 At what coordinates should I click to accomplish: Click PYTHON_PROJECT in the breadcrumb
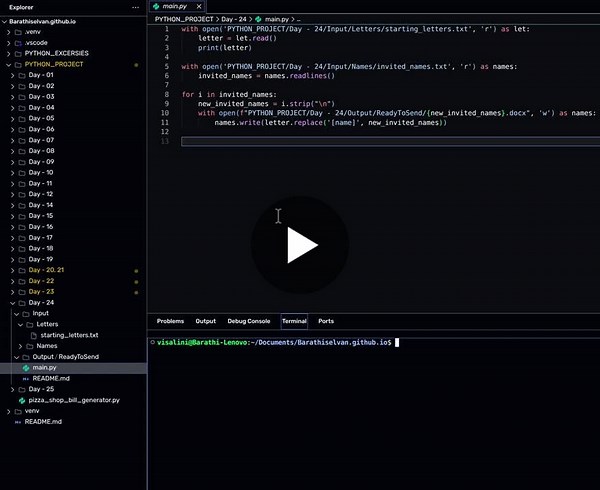pos(184,19)
